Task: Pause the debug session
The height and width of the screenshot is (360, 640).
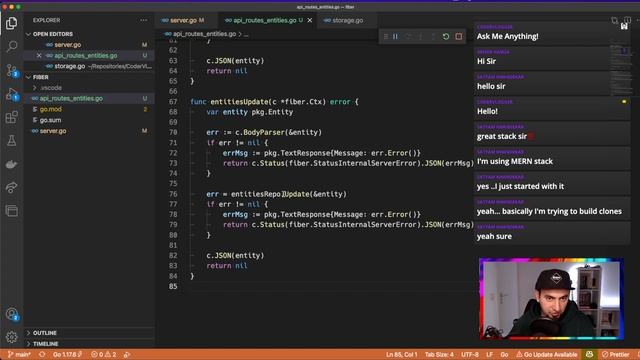Action: pos(396,37)
